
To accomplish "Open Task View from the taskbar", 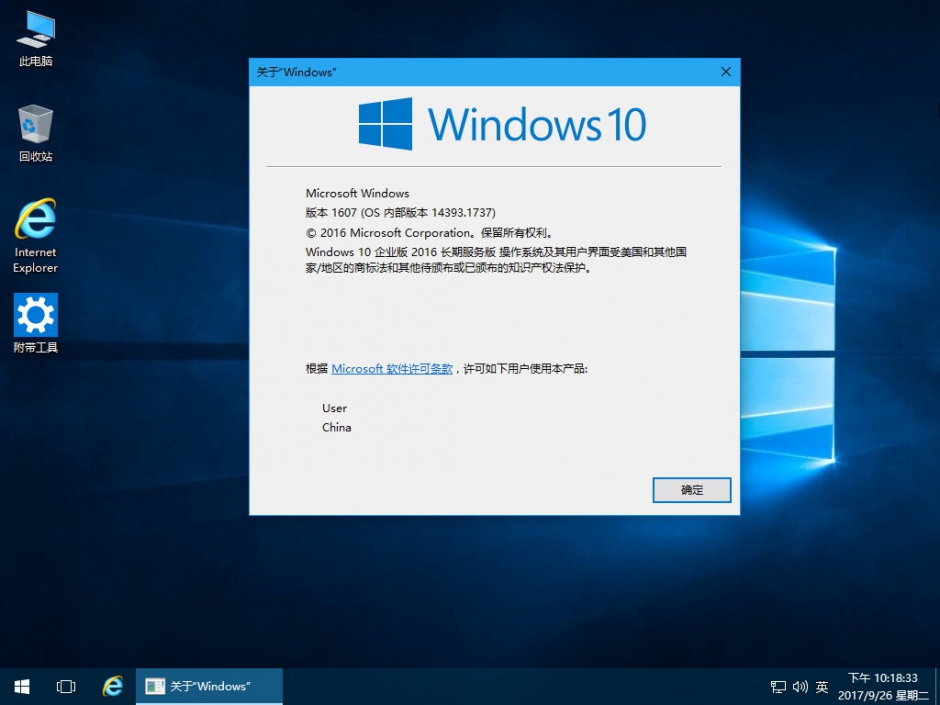I will click(x=66, y=686).
